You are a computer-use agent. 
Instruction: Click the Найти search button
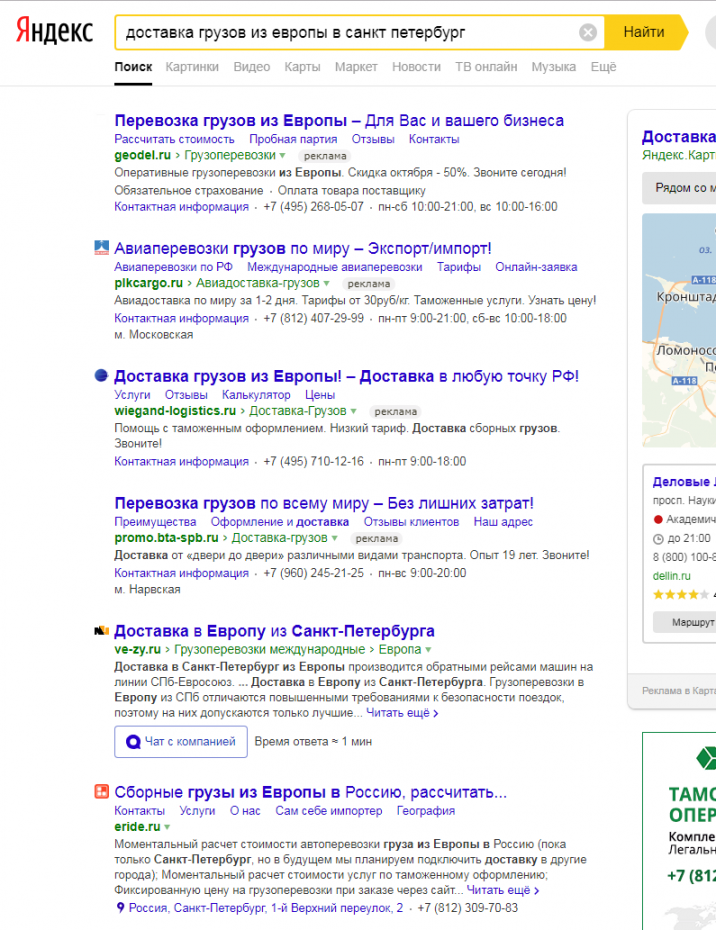coord(644,32)
